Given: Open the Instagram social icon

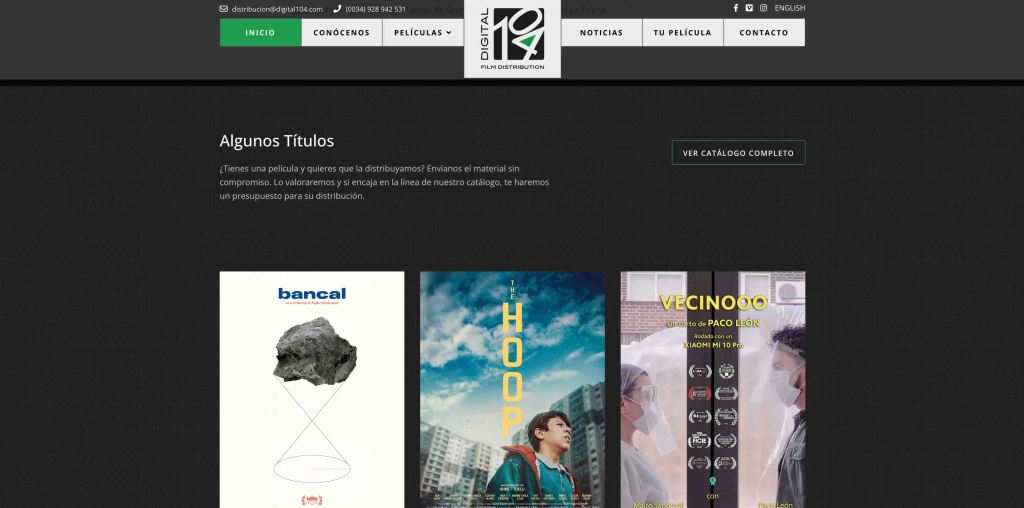Looking at the screenshot, I should pyautogui.click(x=763, y=8).
